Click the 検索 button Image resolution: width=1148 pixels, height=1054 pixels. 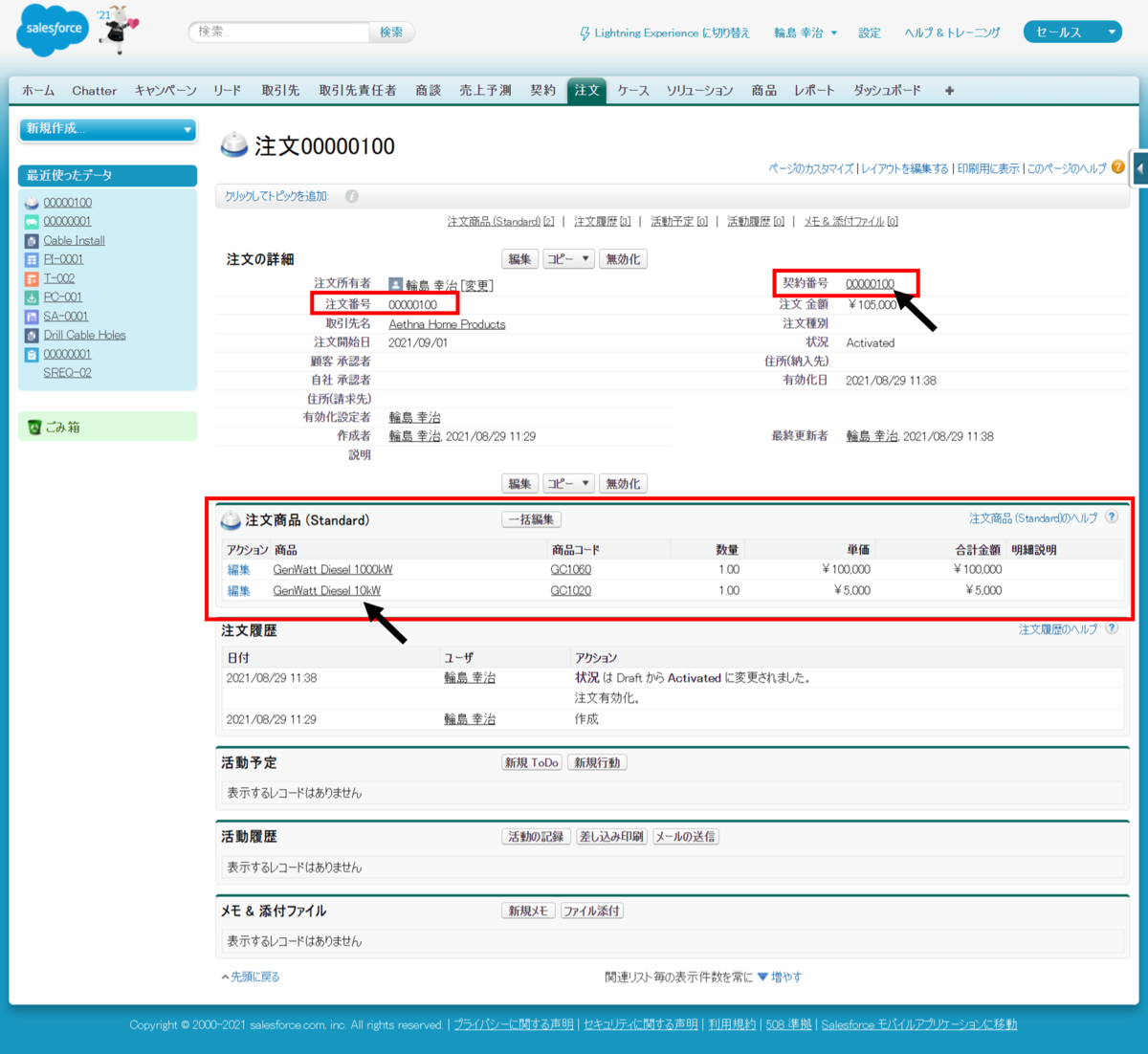tap(391, 33)
